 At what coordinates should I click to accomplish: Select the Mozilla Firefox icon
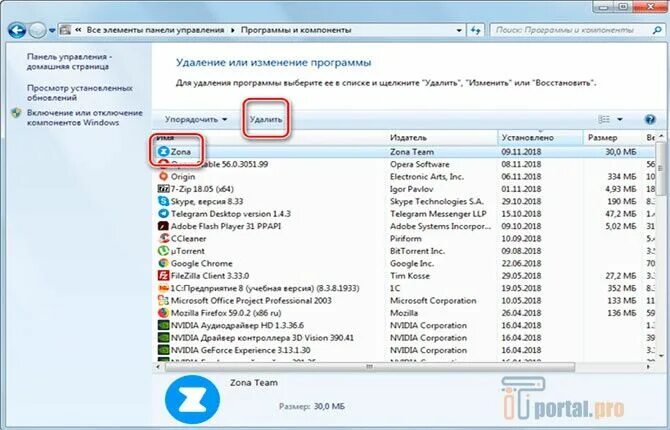click(163, 313)
